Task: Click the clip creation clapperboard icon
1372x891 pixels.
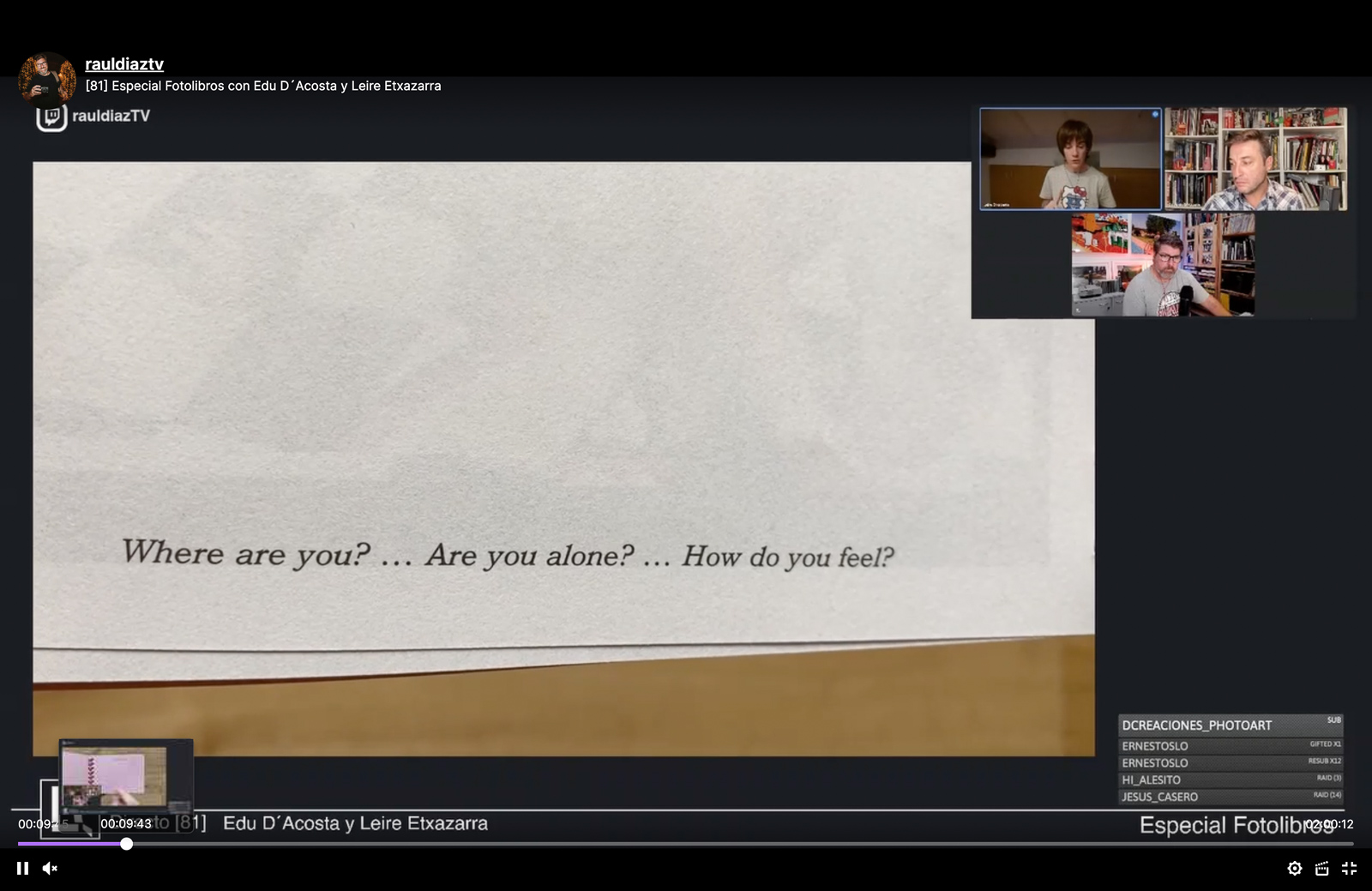Action: tap(1321, 868)
